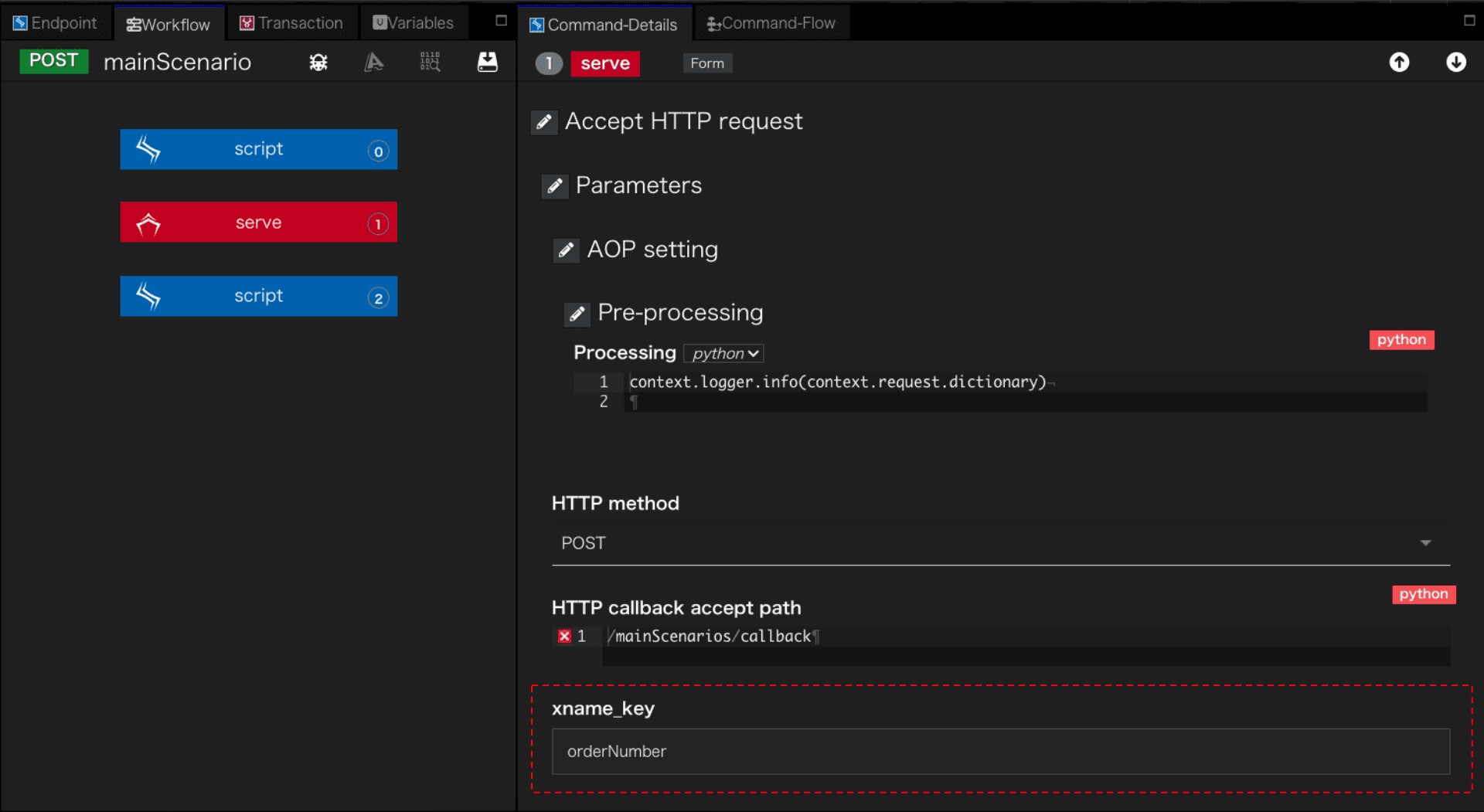Click the mainScenario title text

pos(177,62)
